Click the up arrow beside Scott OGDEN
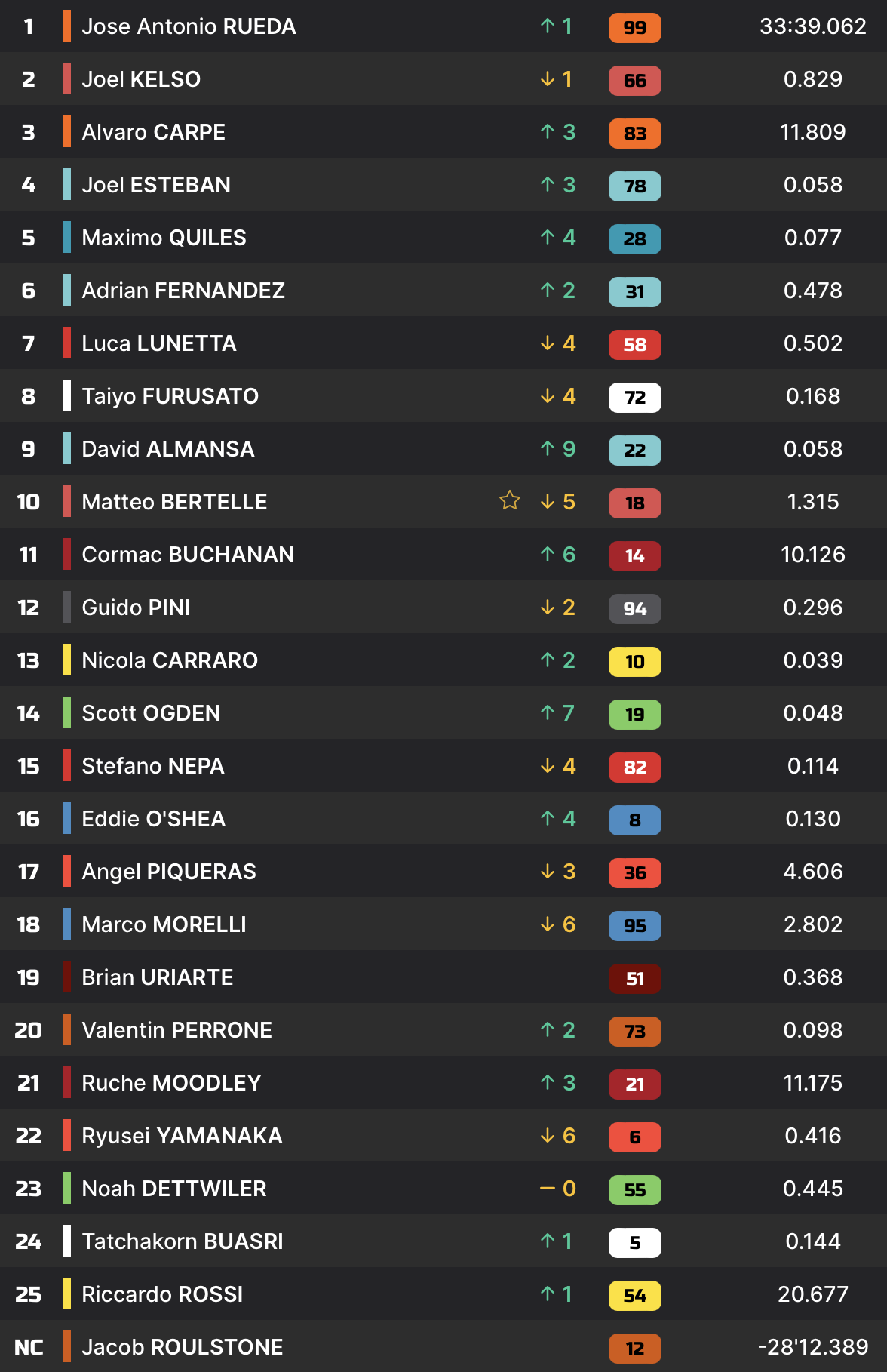This screenshot has height=1372, width=887. [548, 713]
